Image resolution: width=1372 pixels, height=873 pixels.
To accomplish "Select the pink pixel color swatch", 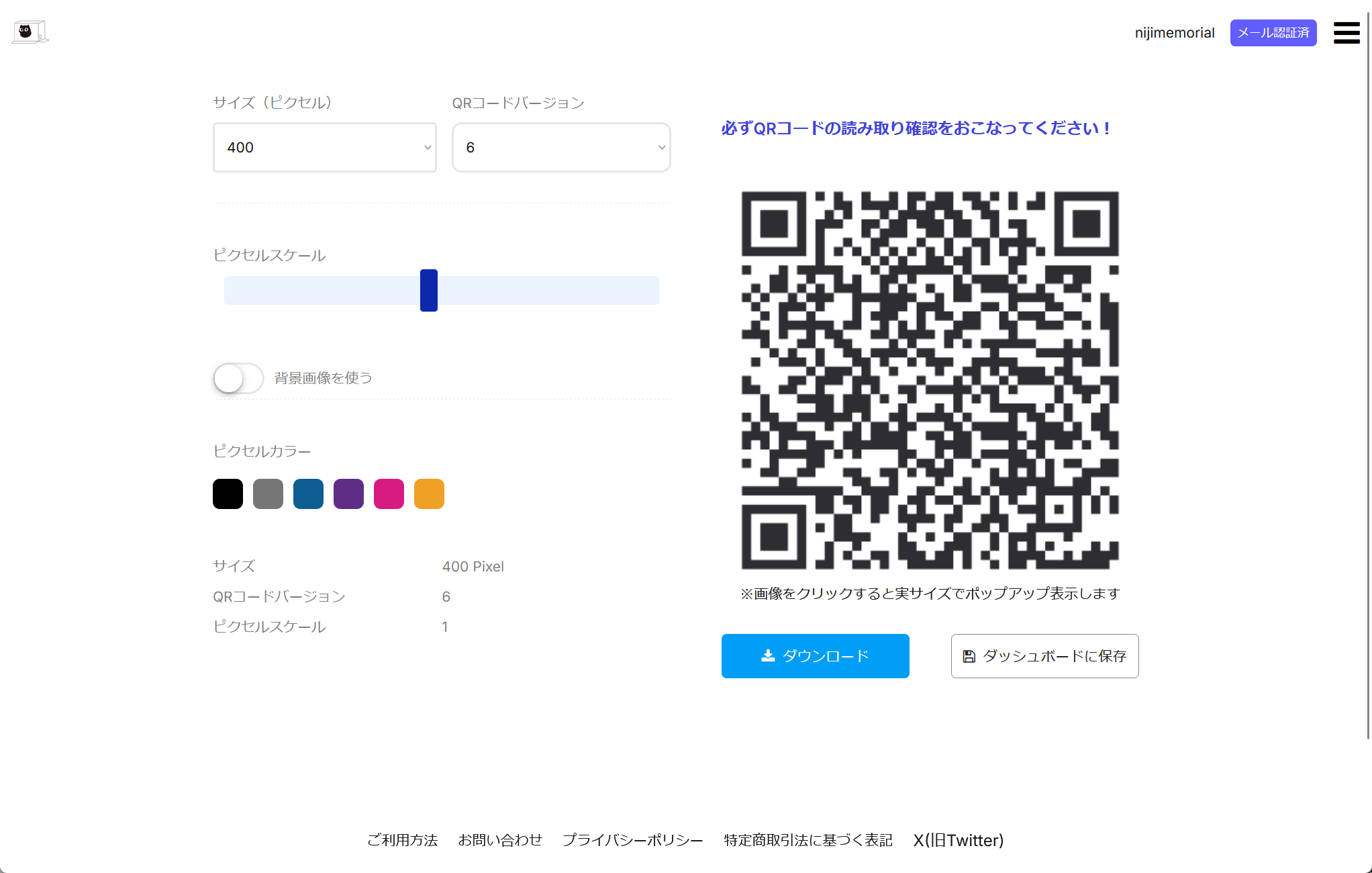I will (x=389, y=494).
